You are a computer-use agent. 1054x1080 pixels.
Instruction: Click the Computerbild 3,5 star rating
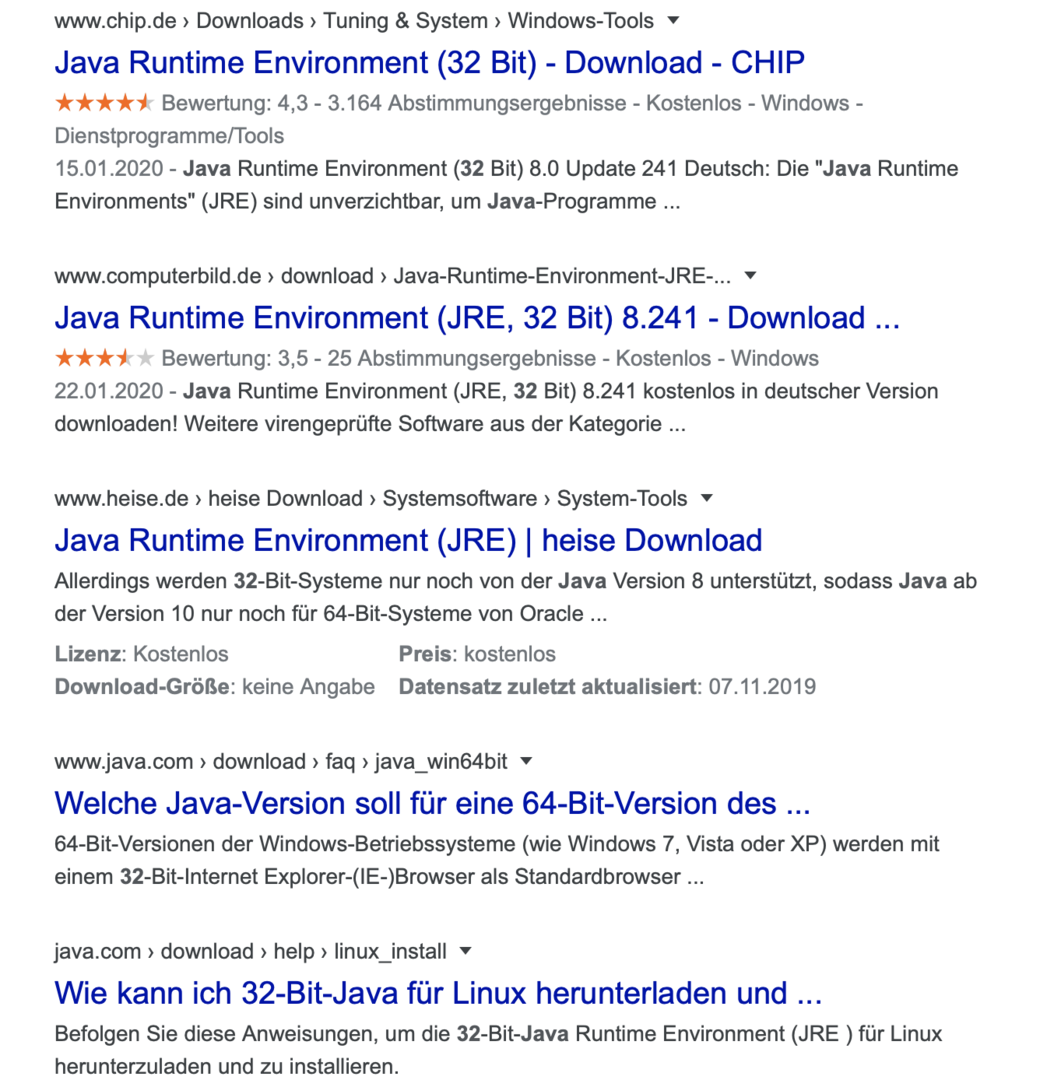pos(104,358)
